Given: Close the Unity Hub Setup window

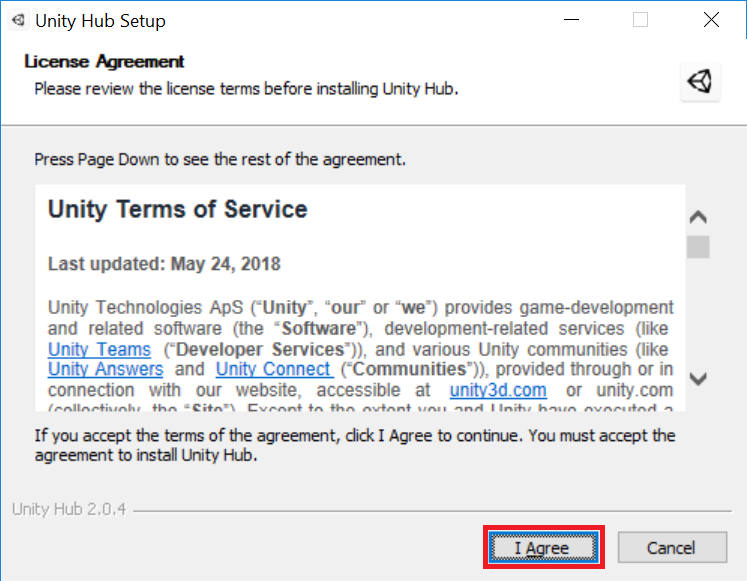Looking at the screenshot, I should (711, 20).
